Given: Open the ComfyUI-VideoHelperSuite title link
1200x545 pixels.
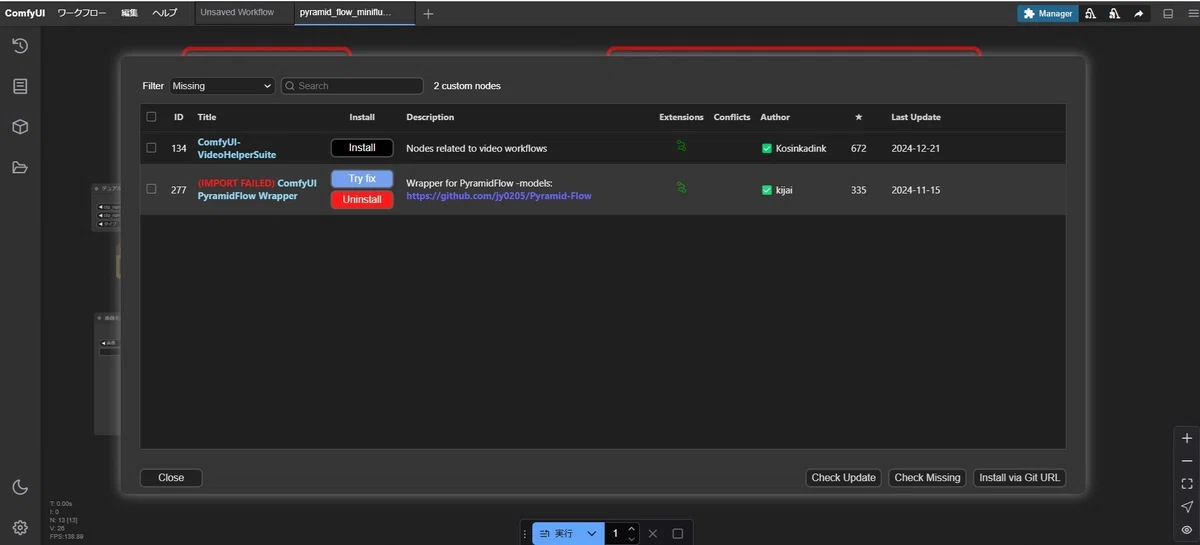Looking at the screenshot, I should pos(237,148).
